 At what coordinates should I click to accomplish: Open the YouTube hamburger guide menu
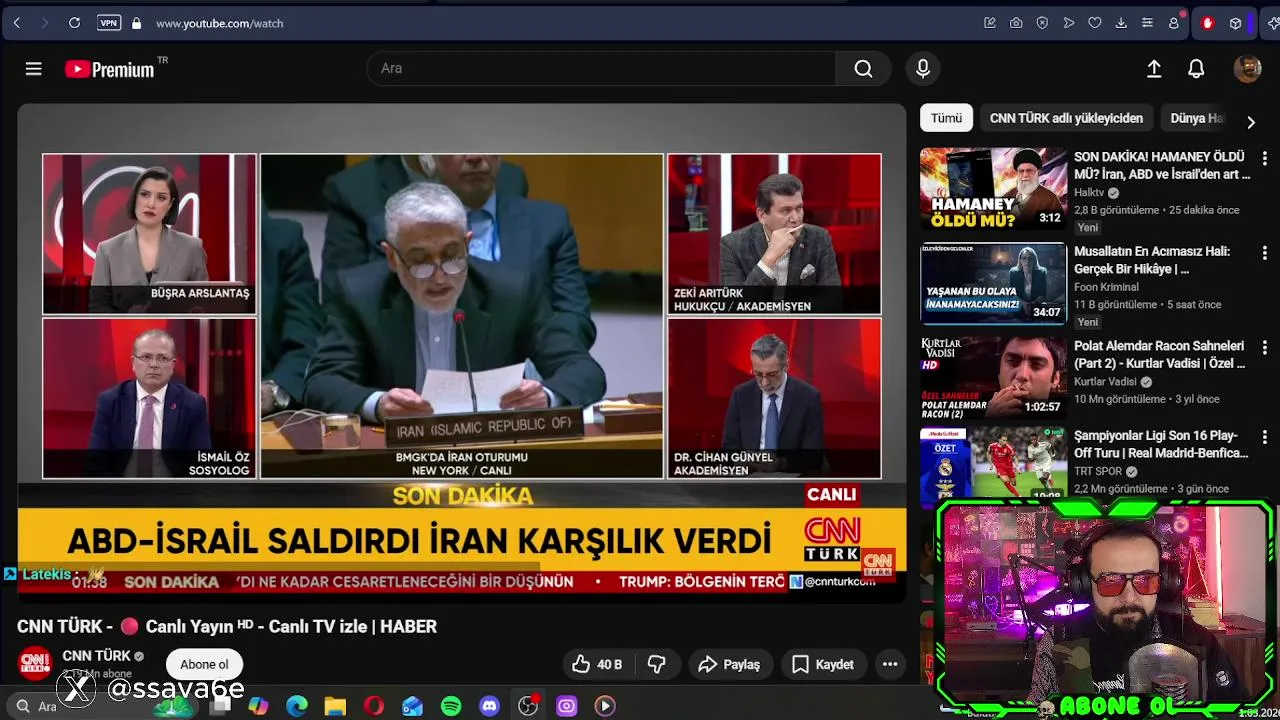click(x=33, y=68)
